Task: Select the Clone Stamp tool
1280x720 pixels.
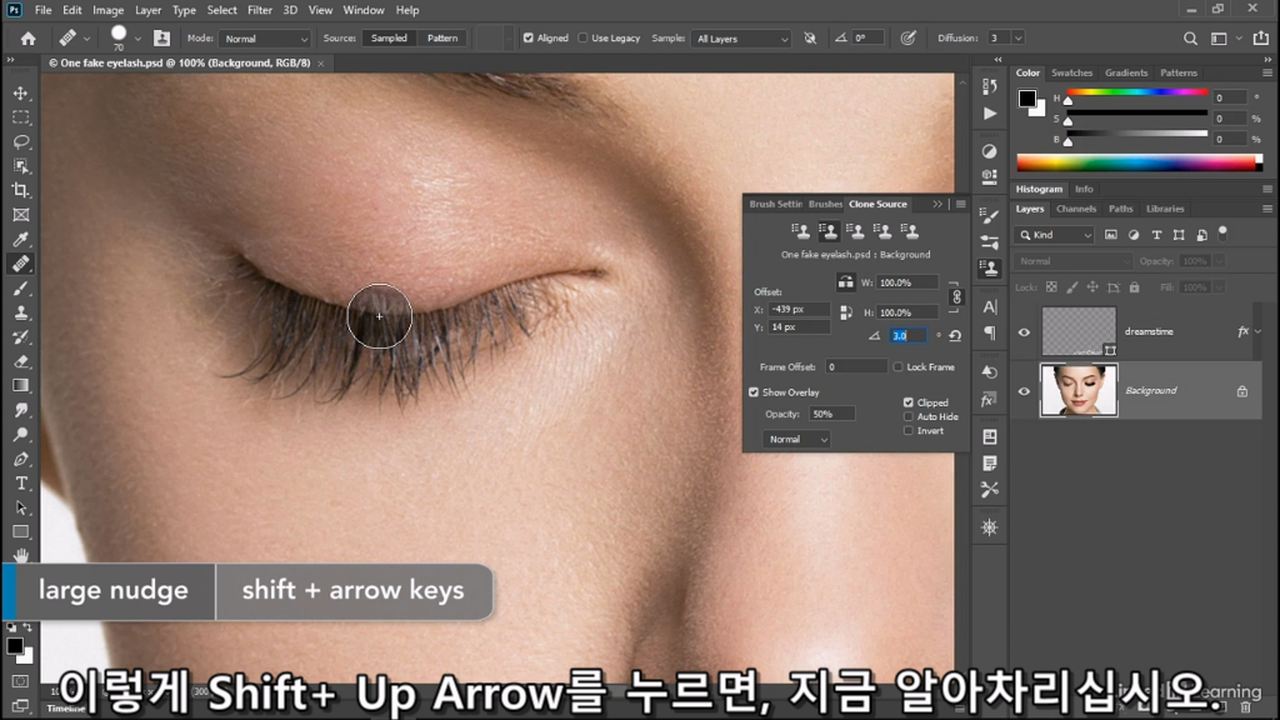Action: click(21, 312)
